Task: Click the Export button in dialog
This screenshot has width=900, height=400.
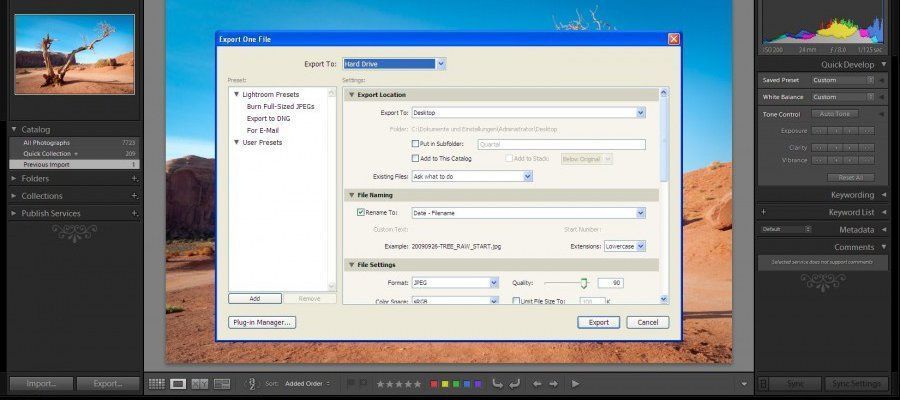Action: 598,322
